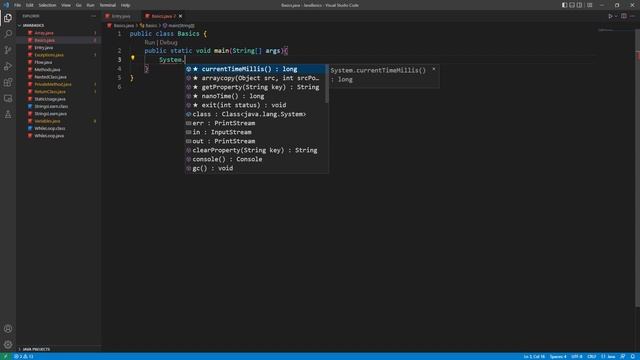Open the Run and Debug view

[x=8, y=67]
